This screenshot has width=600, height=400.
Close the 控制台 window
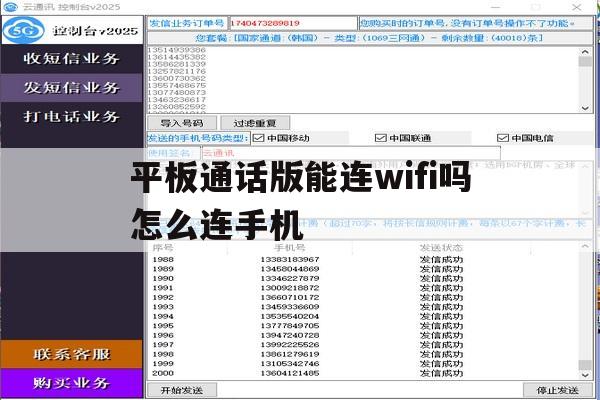point(577,7)
